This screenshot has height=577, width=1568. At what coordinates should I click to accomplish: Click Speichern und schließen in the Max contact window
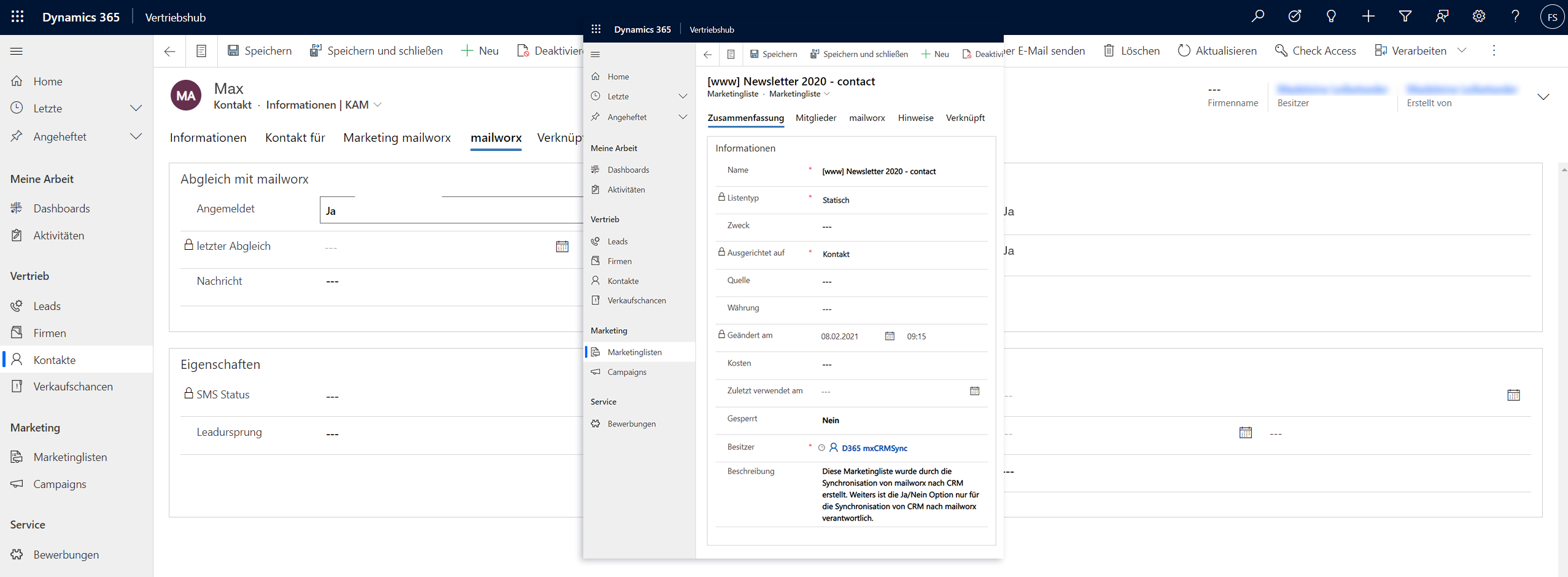376,51
